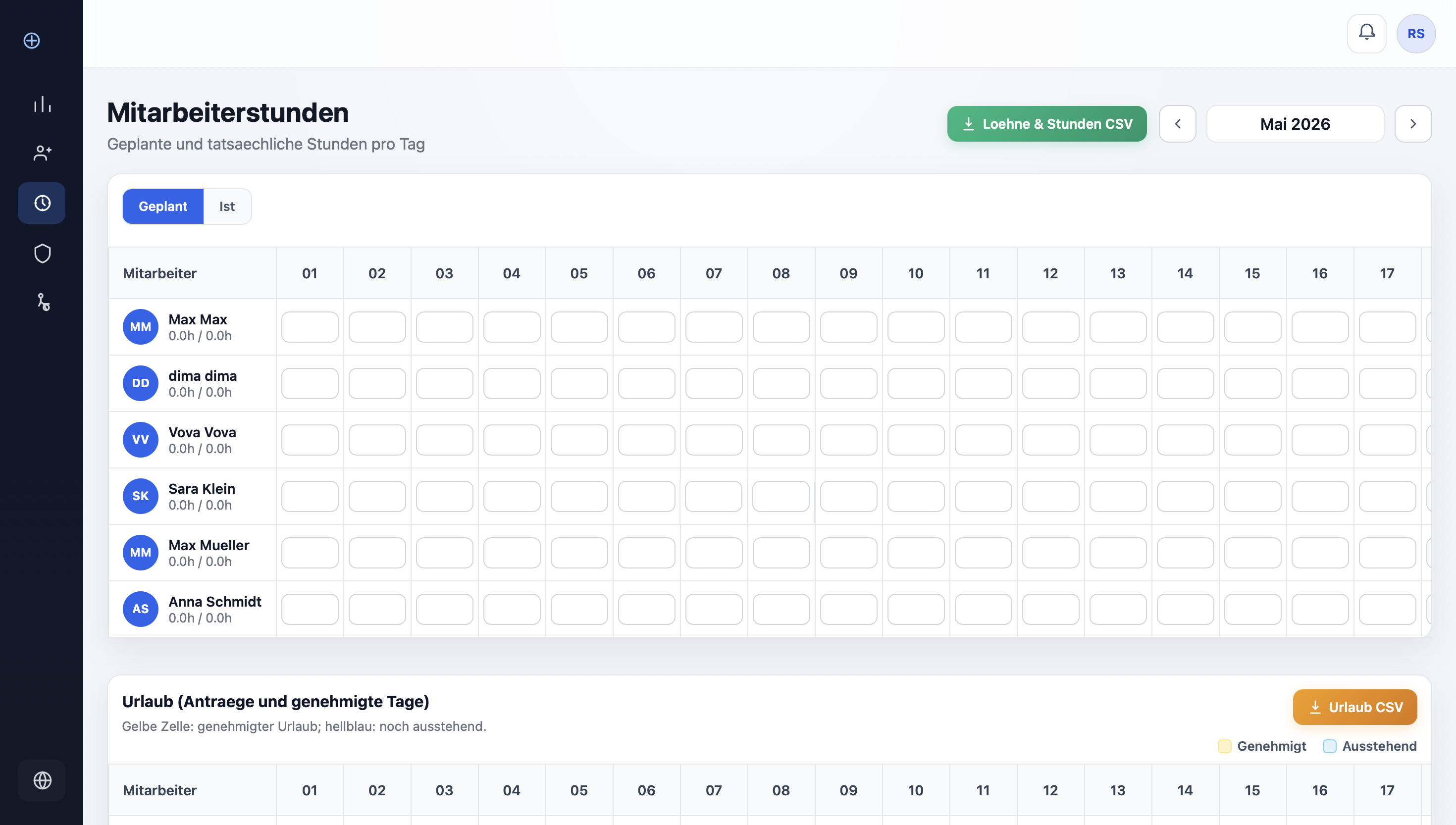Click day 06 header in Urlaub table
Image resolution: width=1456 pixels, height=825 pixels.
pyautogui.click(x=646, y=790)
